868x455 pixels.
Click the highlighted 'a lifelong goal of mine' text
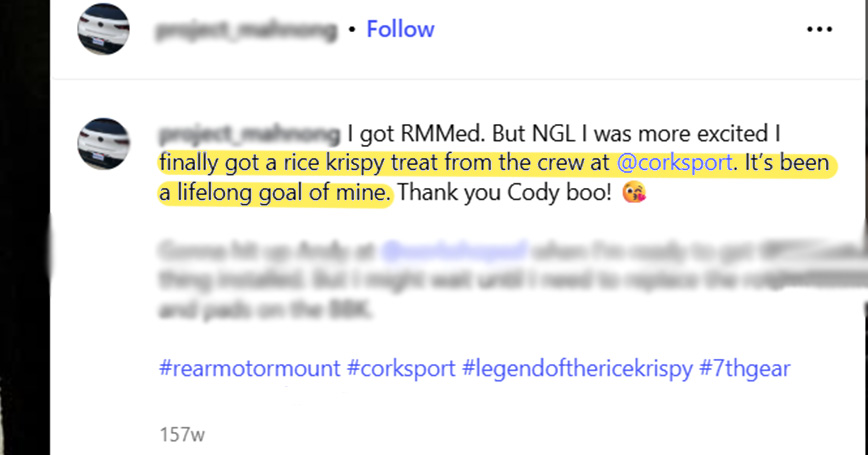point(275,192)
